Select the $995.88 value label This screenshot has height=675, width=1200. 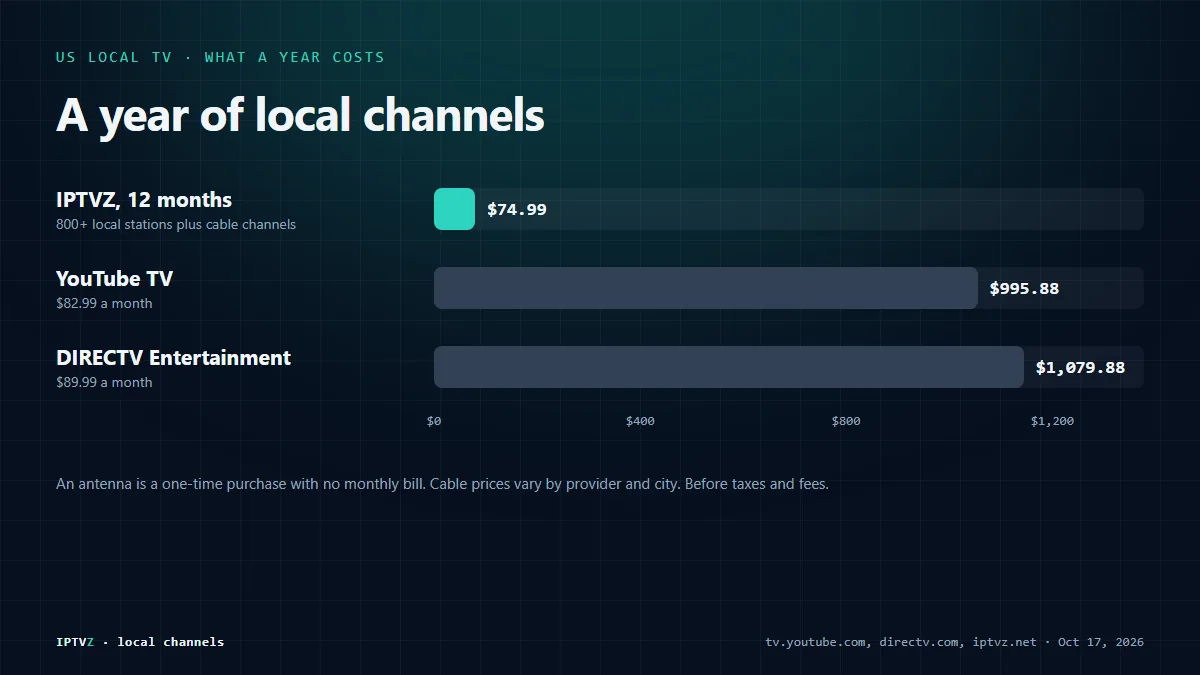point(1024,289)
